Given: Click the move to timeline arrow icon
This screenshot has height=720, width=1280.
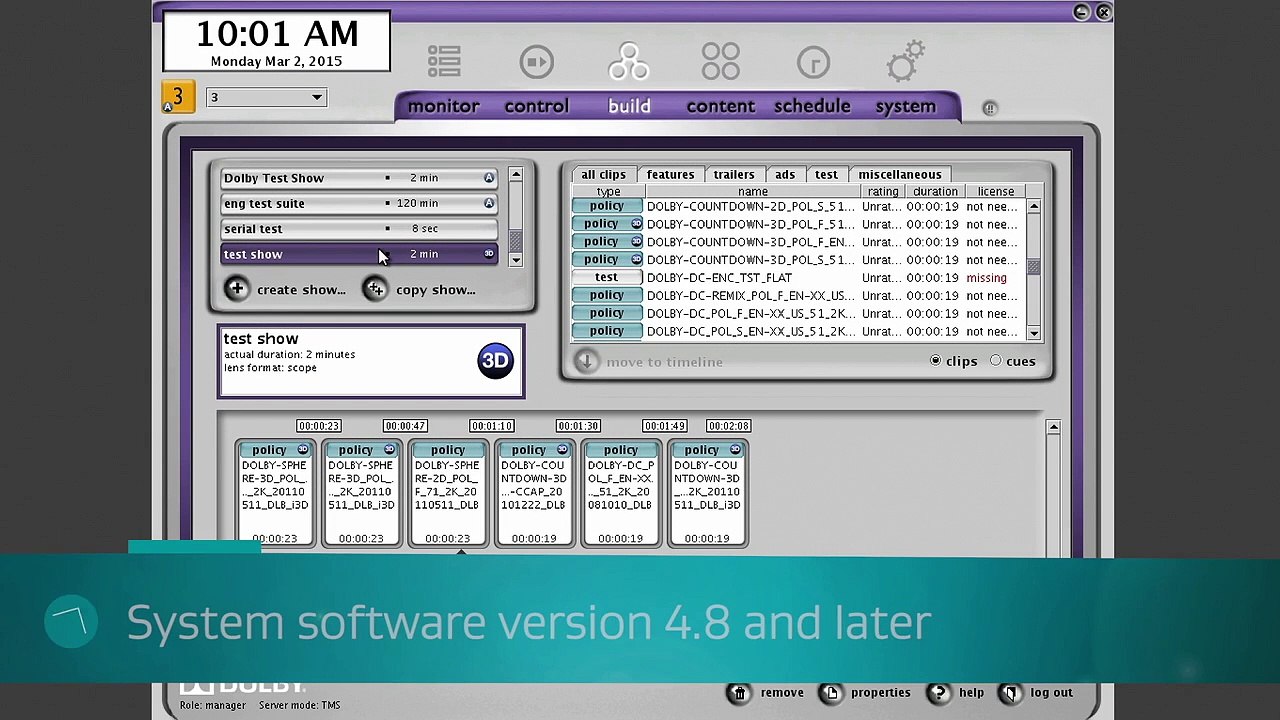Looking at the screenshot, I should (x=586, y=361).
